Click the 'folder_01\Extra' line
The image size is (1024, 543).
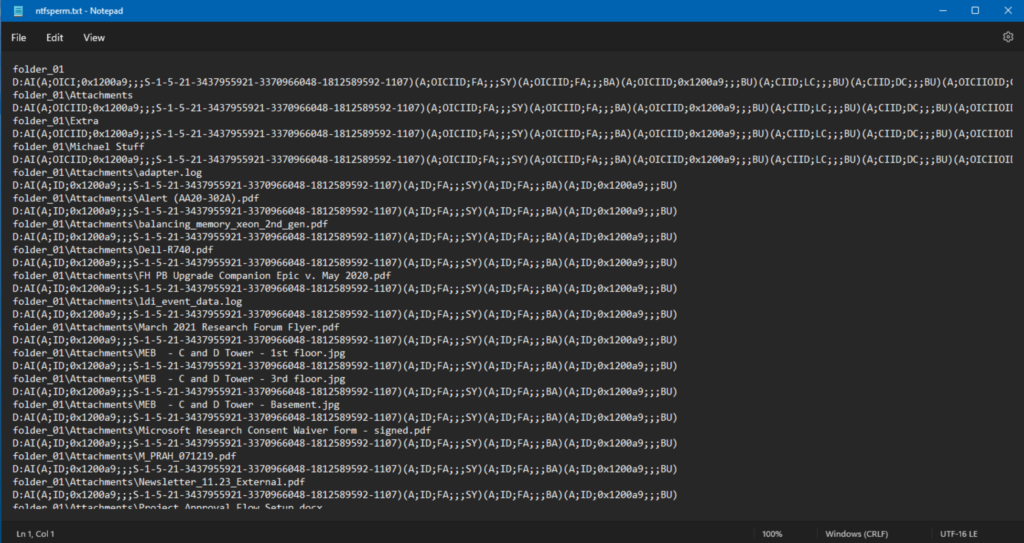pyautogui.click(x=56, y=121)
